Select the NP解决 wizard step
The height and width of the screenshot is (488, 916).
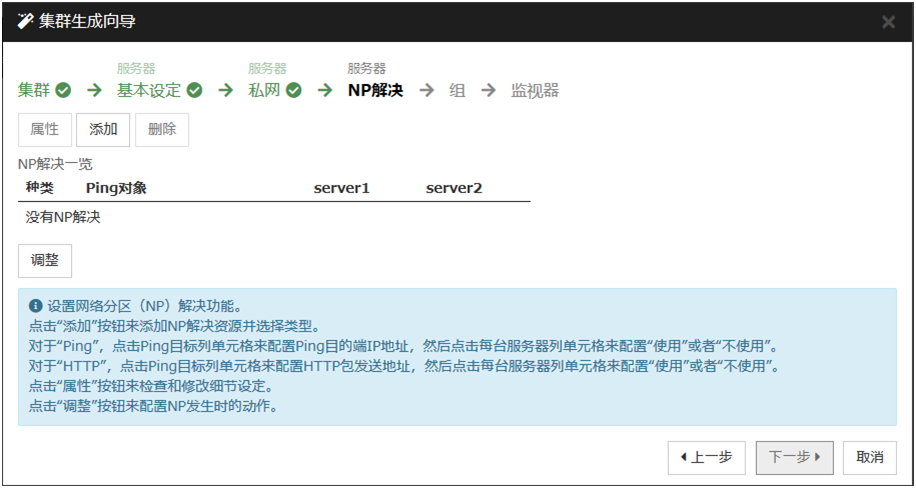coord(376,91)
